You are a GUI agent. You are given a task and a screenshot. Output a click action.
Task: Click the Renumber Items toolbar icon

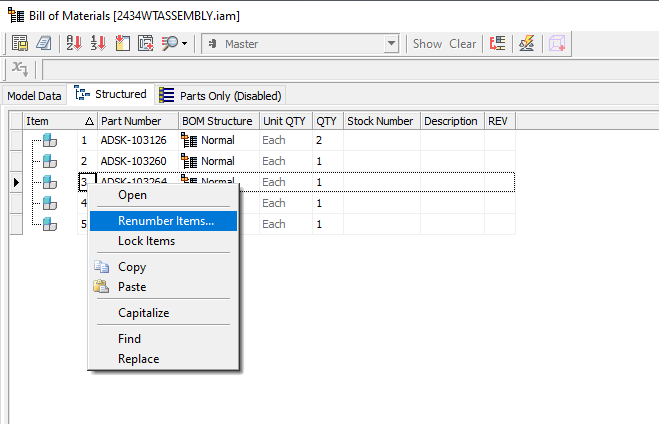(x=98, y=43)
